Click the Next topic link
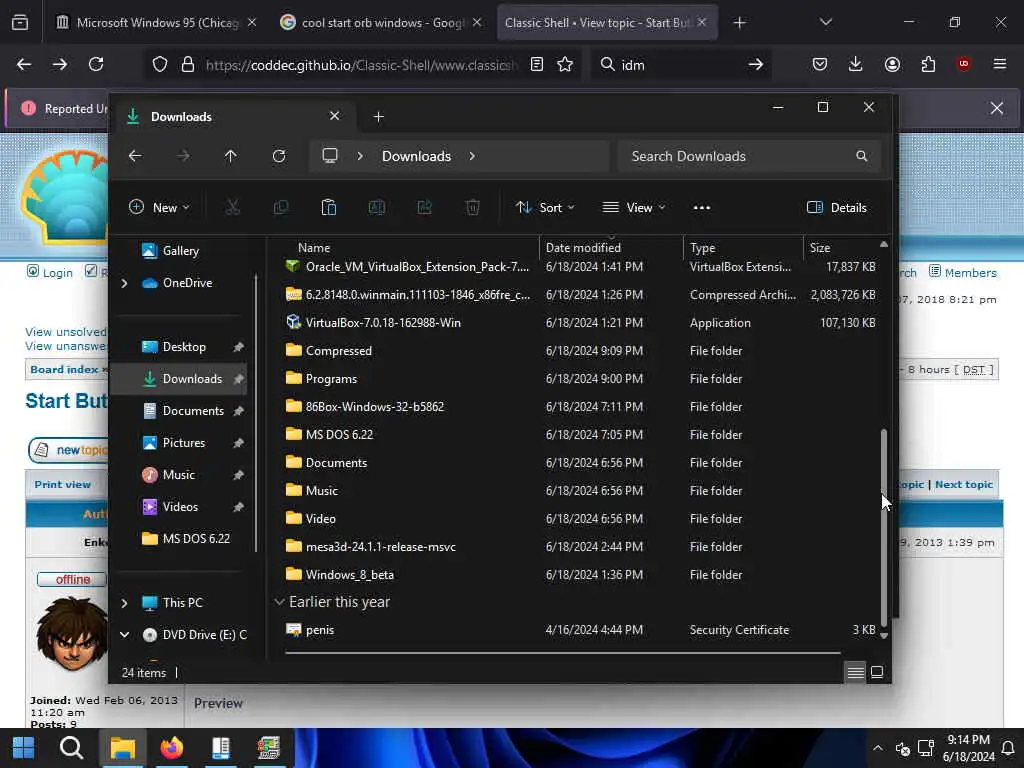The height and width of the screenshot is (768, 1024). pos(964,485)
